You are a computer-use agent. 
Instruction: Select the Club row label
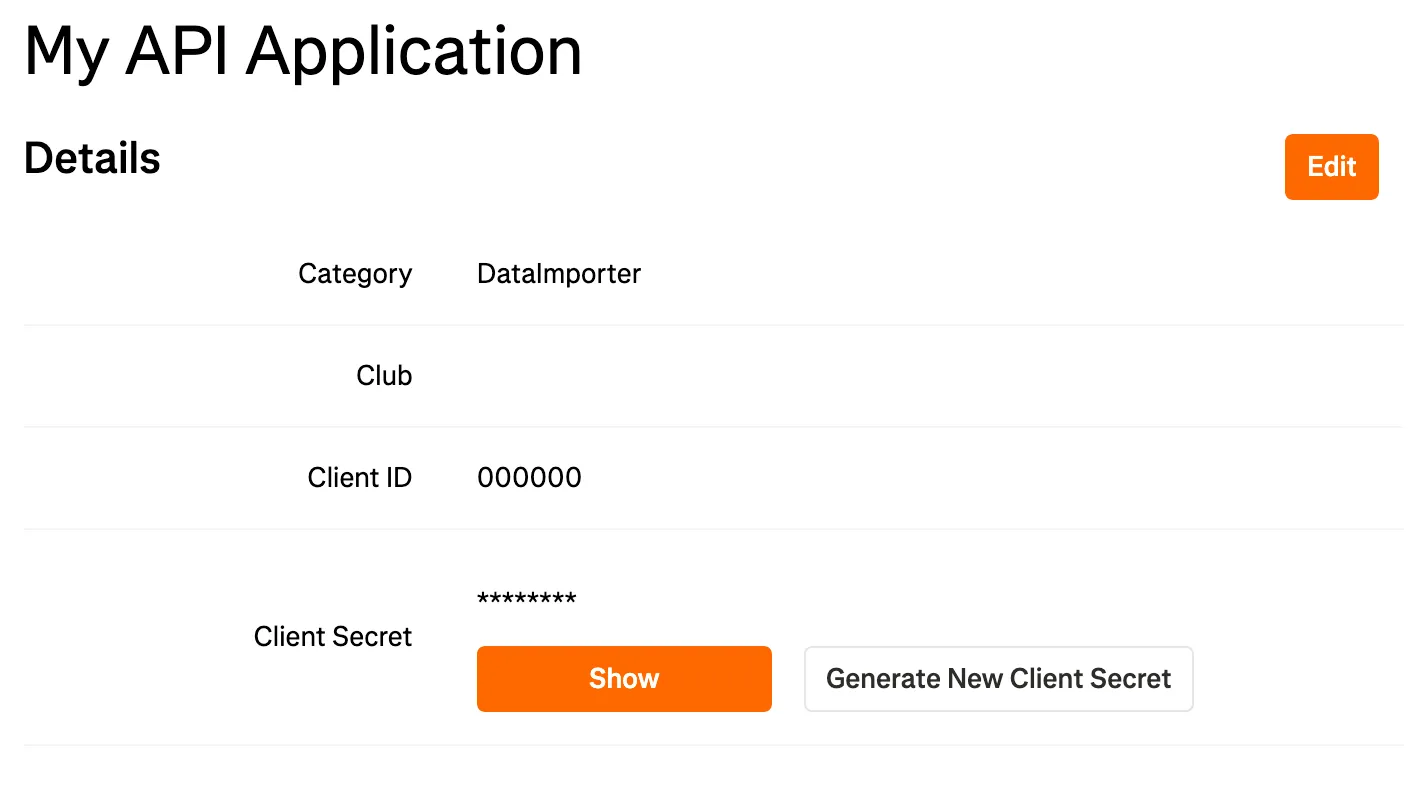(x=384, y=375)
